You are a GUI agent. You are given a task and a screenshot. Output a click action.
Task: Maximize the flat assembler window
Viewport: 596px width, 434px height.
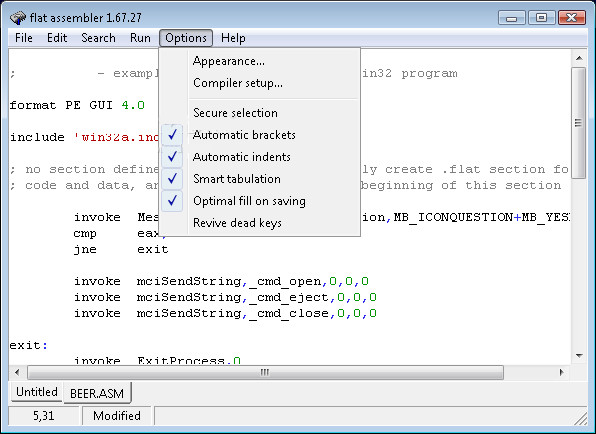(x=541, y=18)
